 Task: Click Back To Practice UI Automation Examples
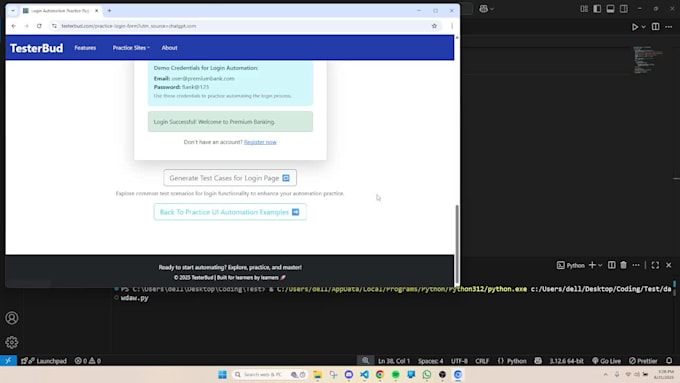[x=230, y=212]
